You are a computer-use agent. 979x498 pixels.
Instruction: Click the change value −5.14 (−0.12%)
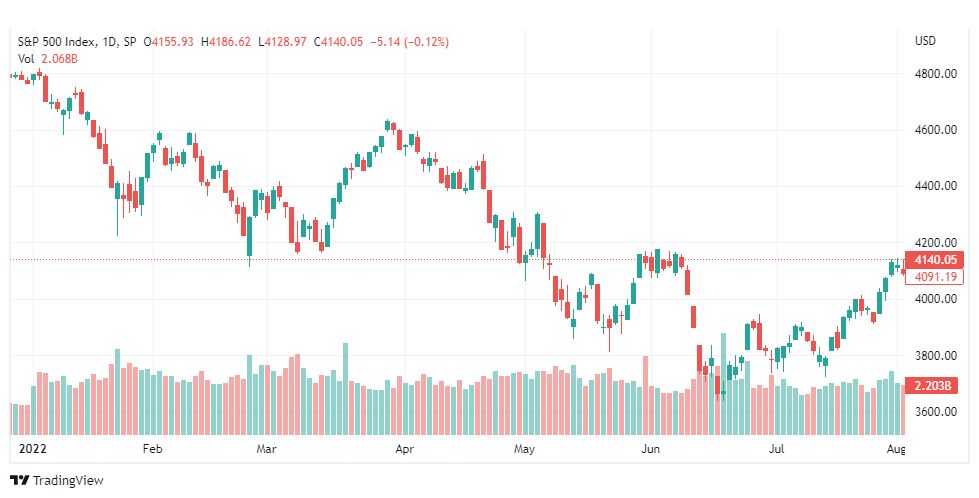click(x=410, y=42)
